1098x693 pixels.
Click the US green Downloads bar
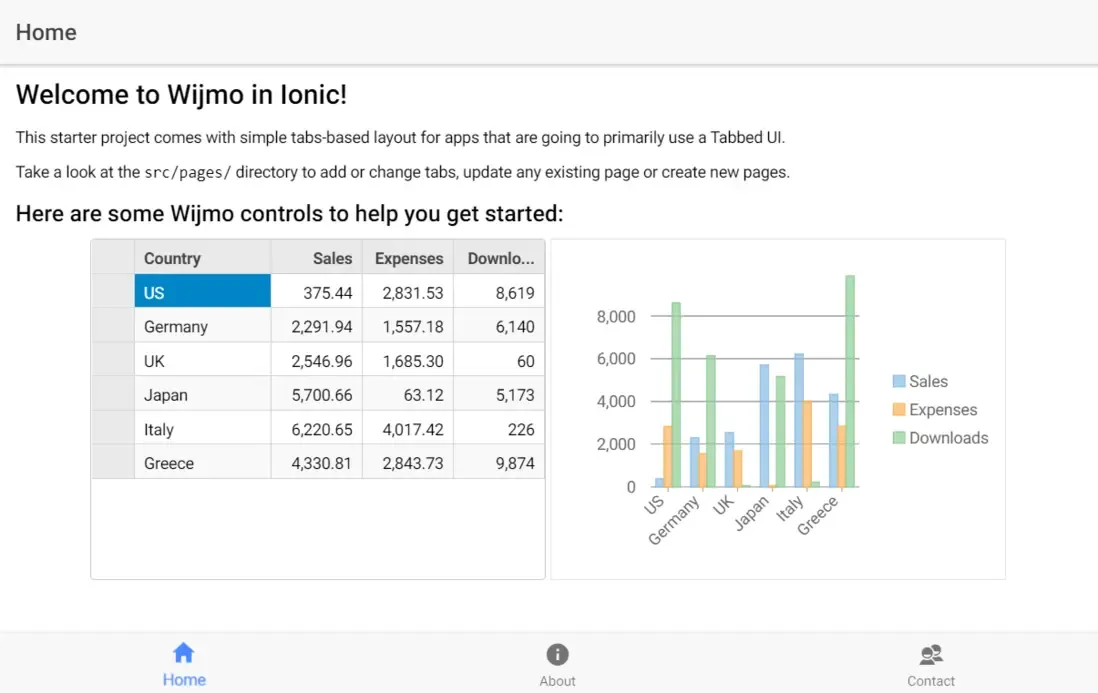click(x=676, y=395)
